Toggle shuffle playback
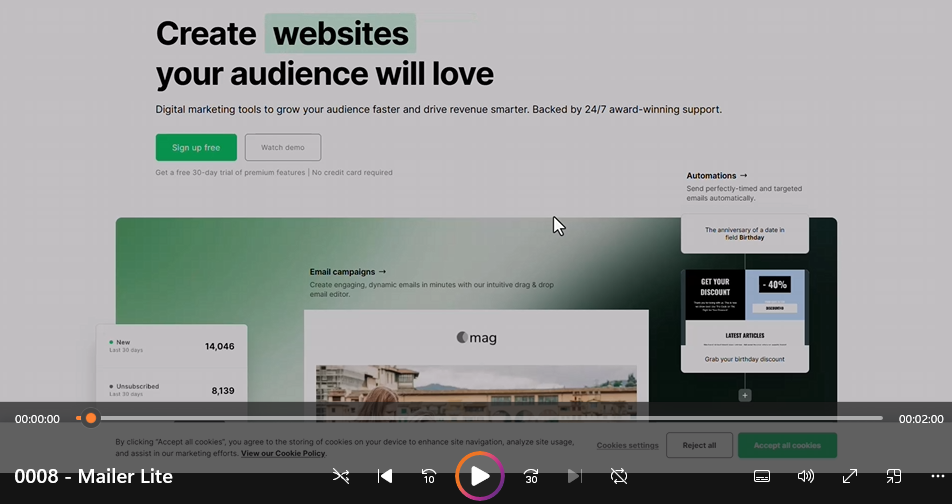This screenshot has width=952, height=504. 341,477
